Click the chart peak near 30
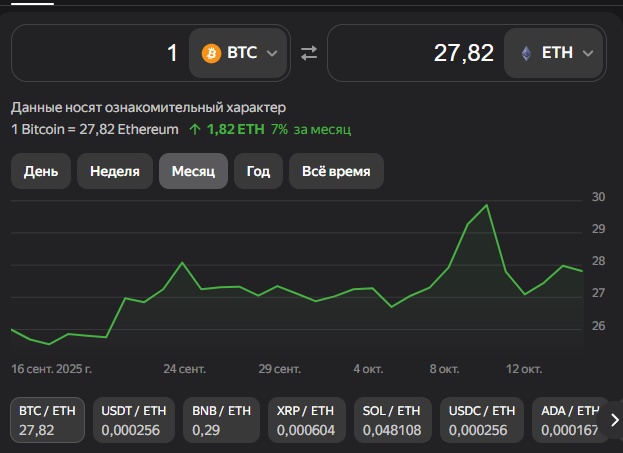This screenshot has width=623, height=453. coord(487,205)
